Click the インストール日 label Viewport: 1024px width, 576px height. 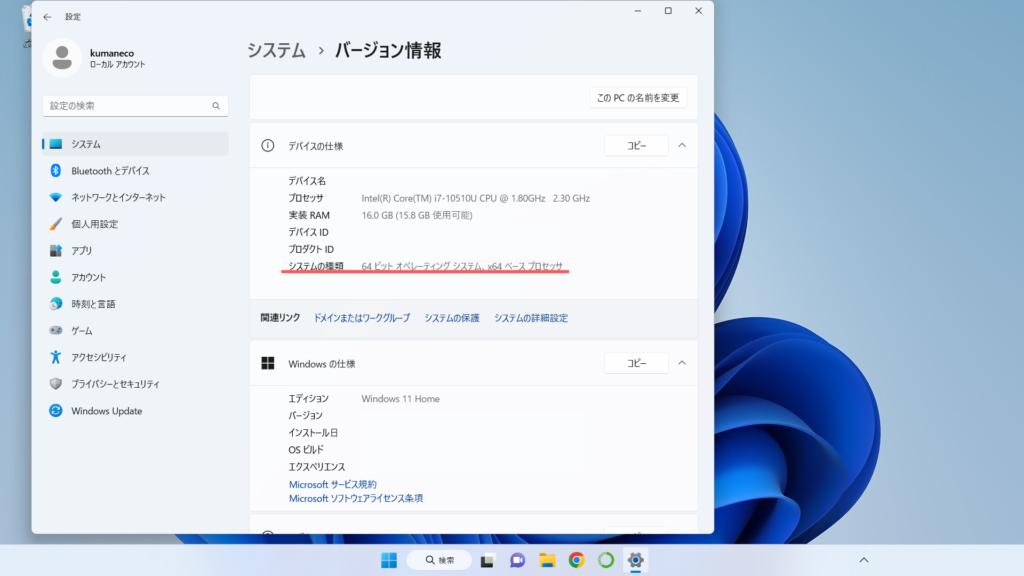coord(313,432)
